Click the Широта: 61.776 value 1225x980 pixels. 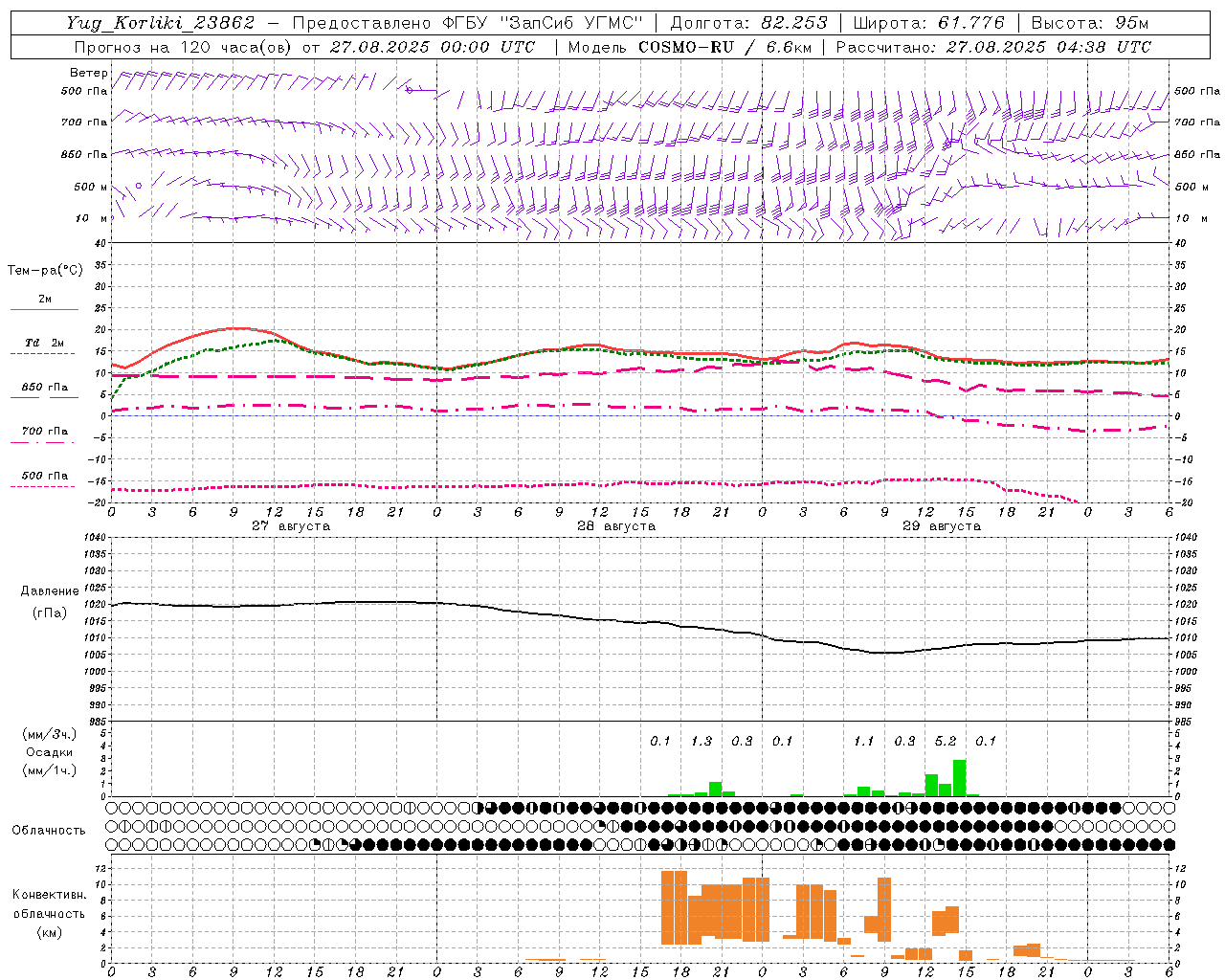(x=928, y=23)
